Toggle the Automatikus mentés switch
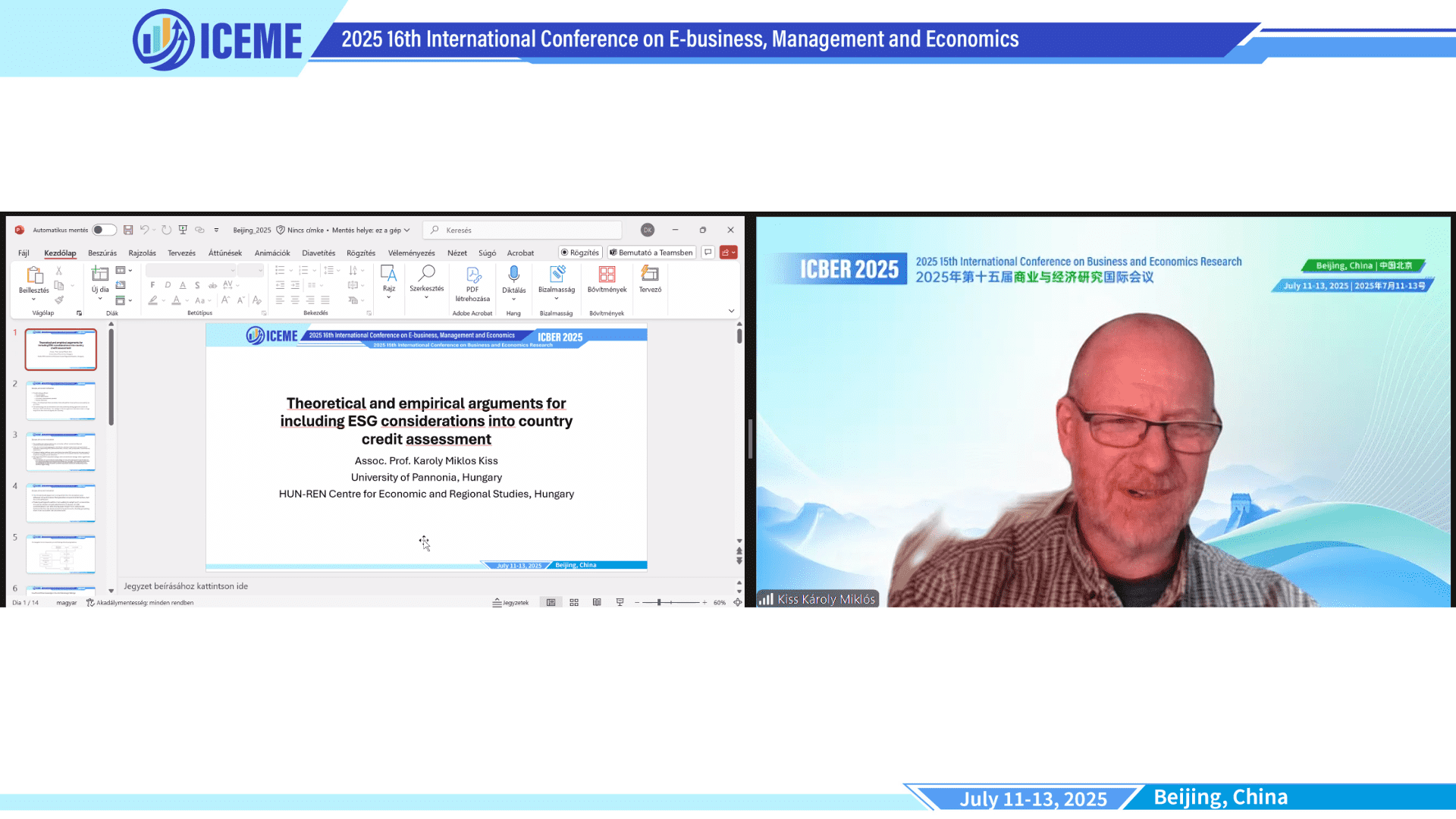The width and height of the screenshot is (1456, 819). [x=104, y=230]
